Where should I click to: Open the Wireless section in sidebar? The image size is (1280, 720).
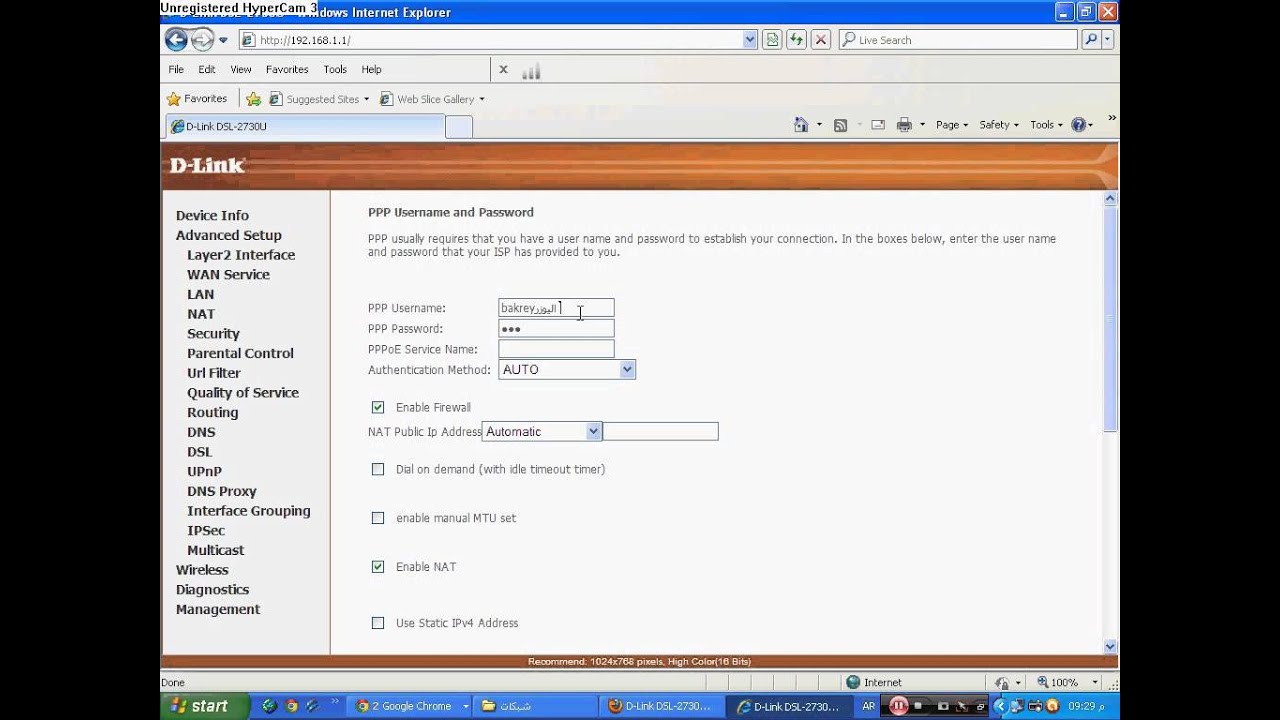pyautogui.click(x=202, y=570)
